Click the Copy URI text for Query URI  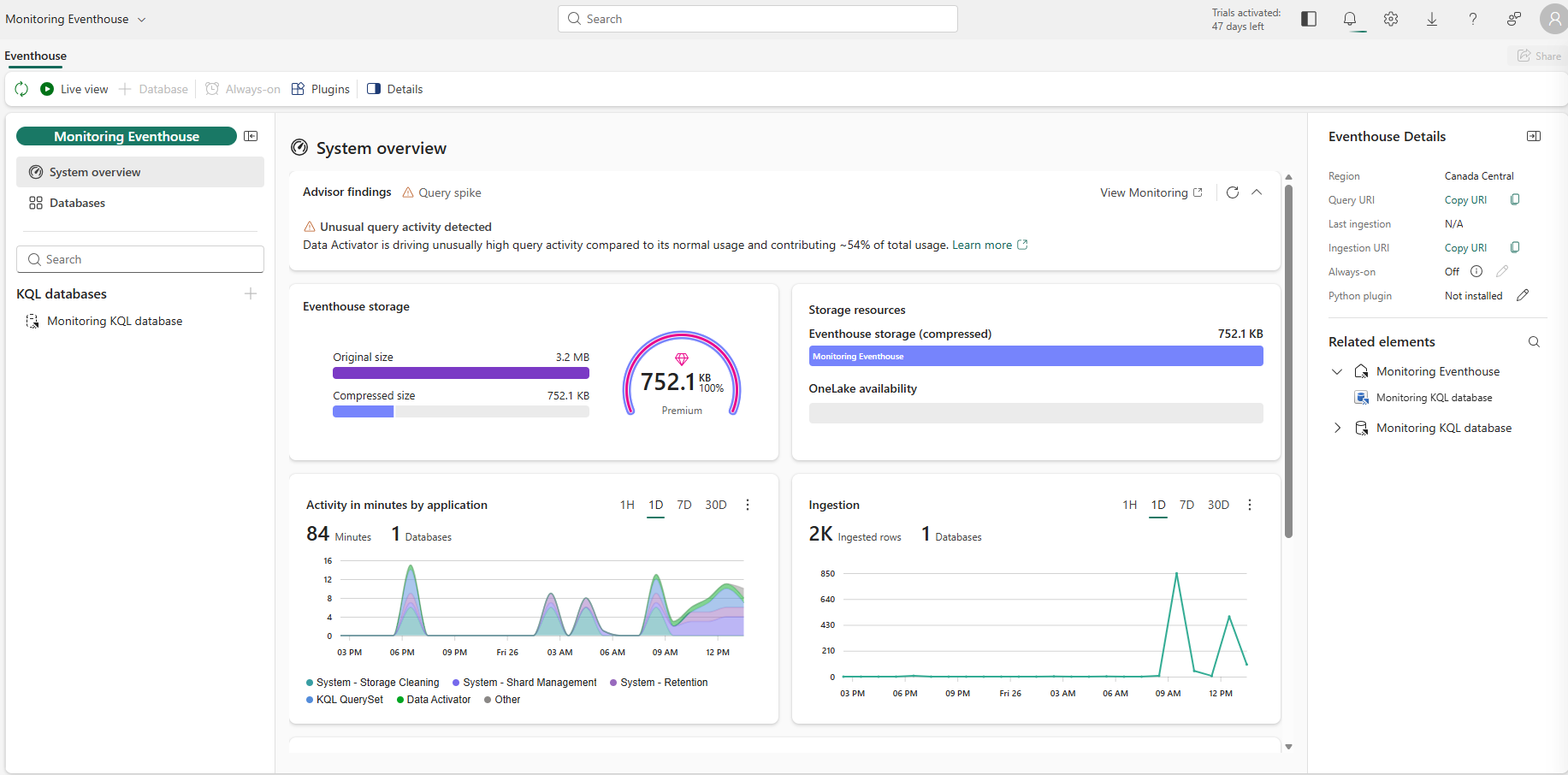1465,199
